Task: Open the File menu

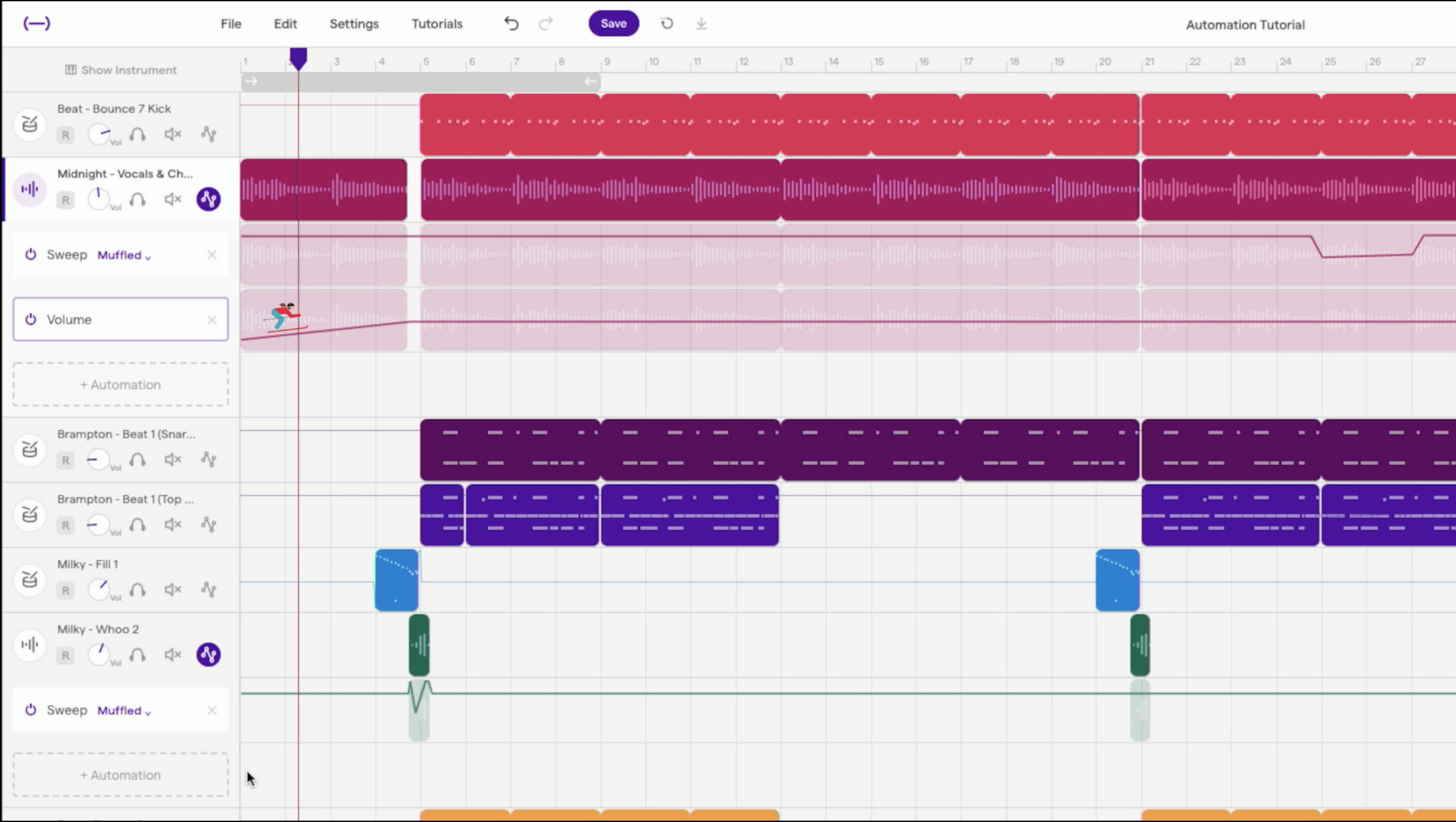Action: [231, 24]
